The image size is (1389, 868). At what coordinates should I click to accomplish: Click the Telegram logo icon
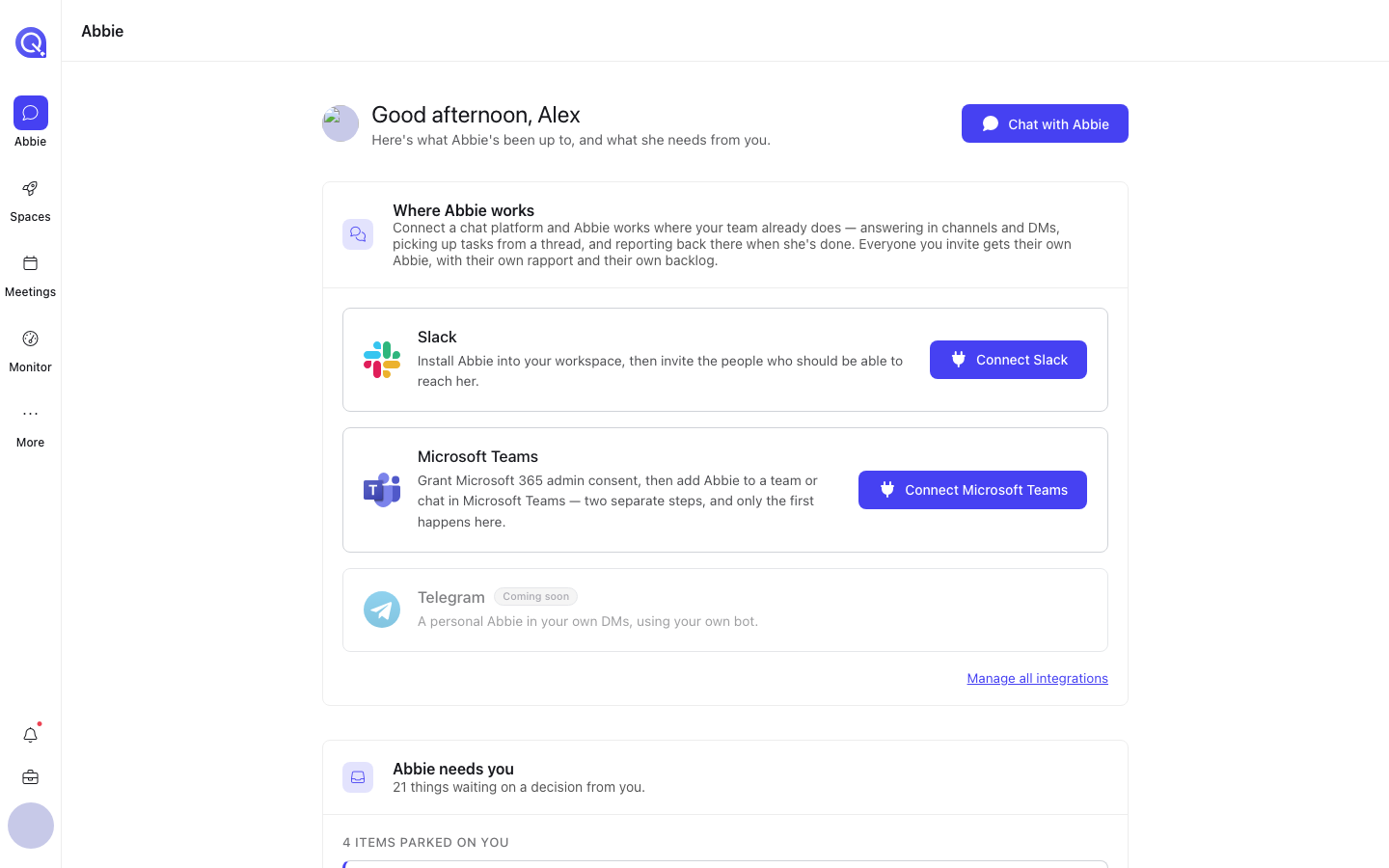tap(382, 610)
